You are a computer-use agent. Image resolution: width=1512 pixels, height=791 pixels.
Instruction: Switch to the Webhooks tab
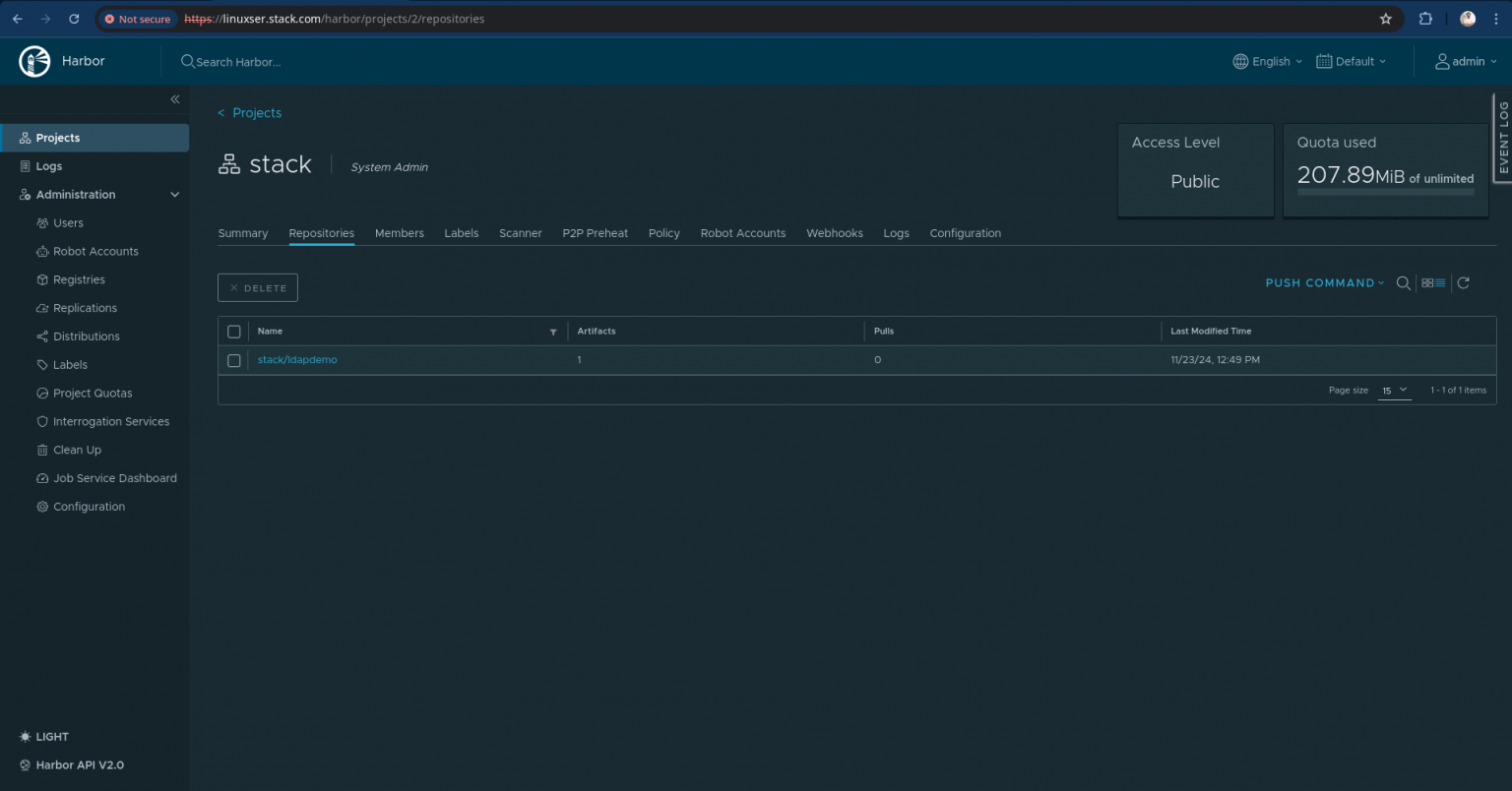834,233
